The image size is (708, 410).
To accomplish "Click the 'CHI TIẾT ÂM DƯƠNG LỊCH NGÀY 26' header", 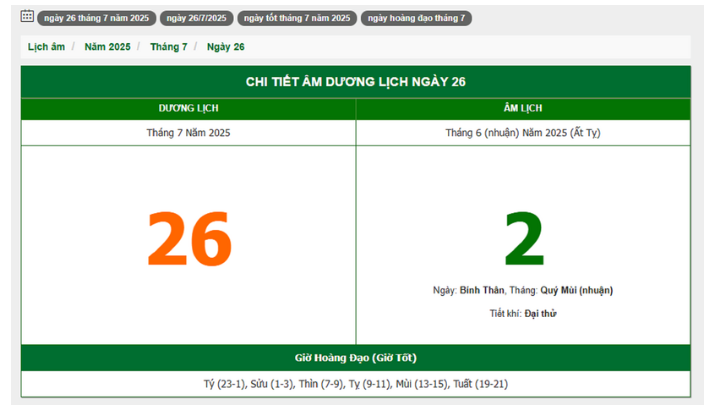I will click(355, 82).
